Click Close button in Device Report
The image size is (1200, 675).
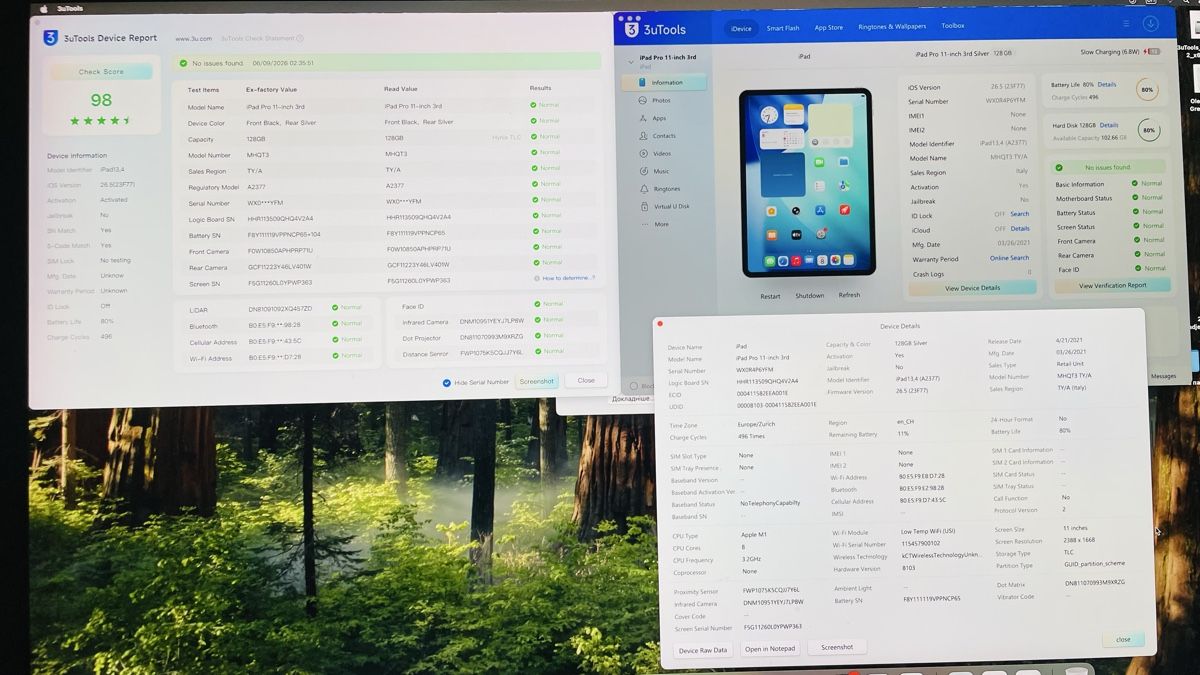tap(586, 380)
